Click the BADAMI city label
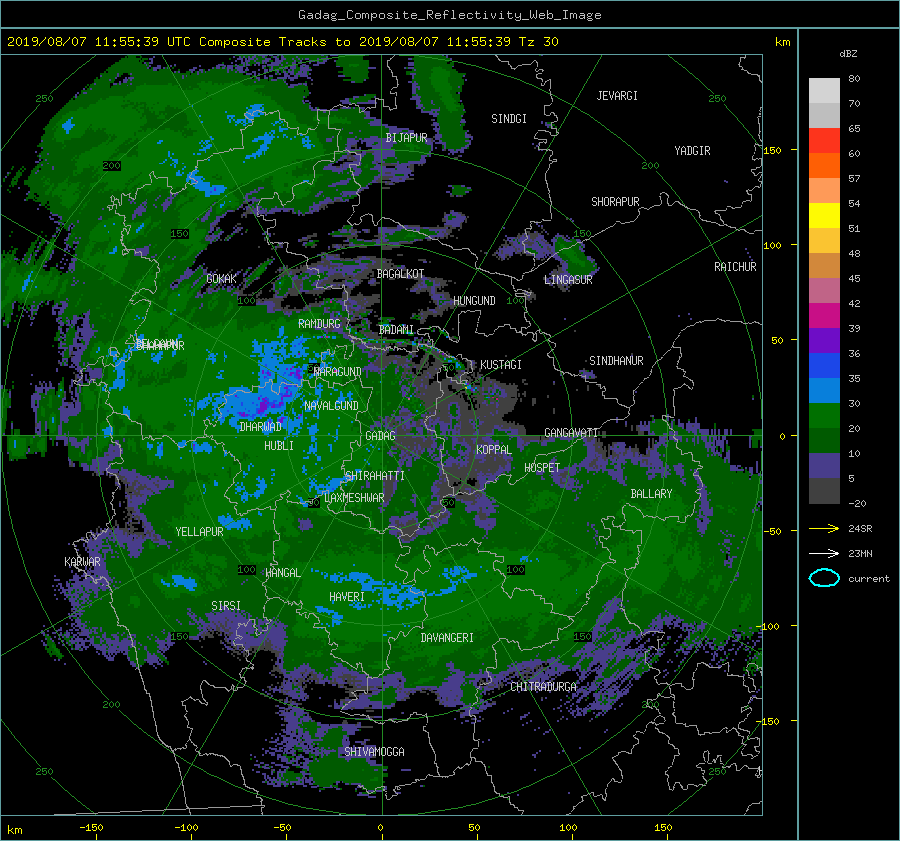 tap(396, 330)
